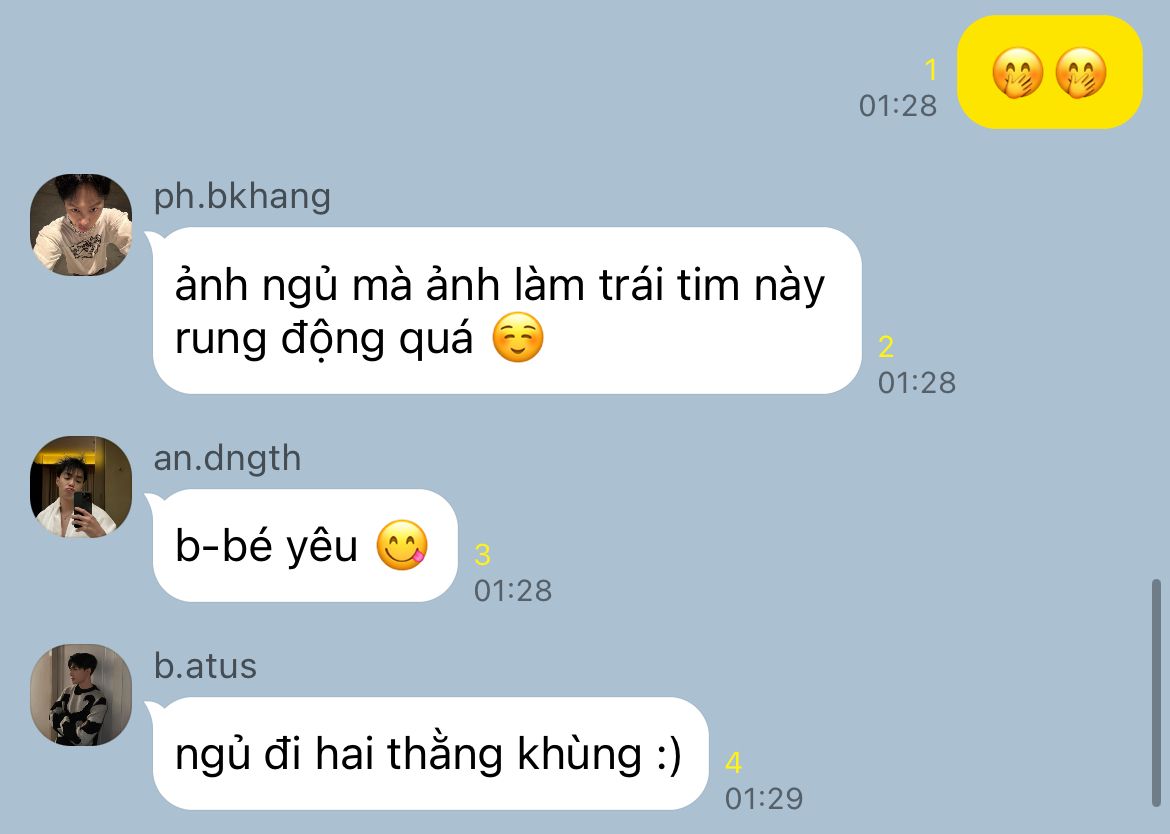Select the 'b-bé yêu' message bubble
The width and height of the screenshot is (1170, 834).
(304, 545)
